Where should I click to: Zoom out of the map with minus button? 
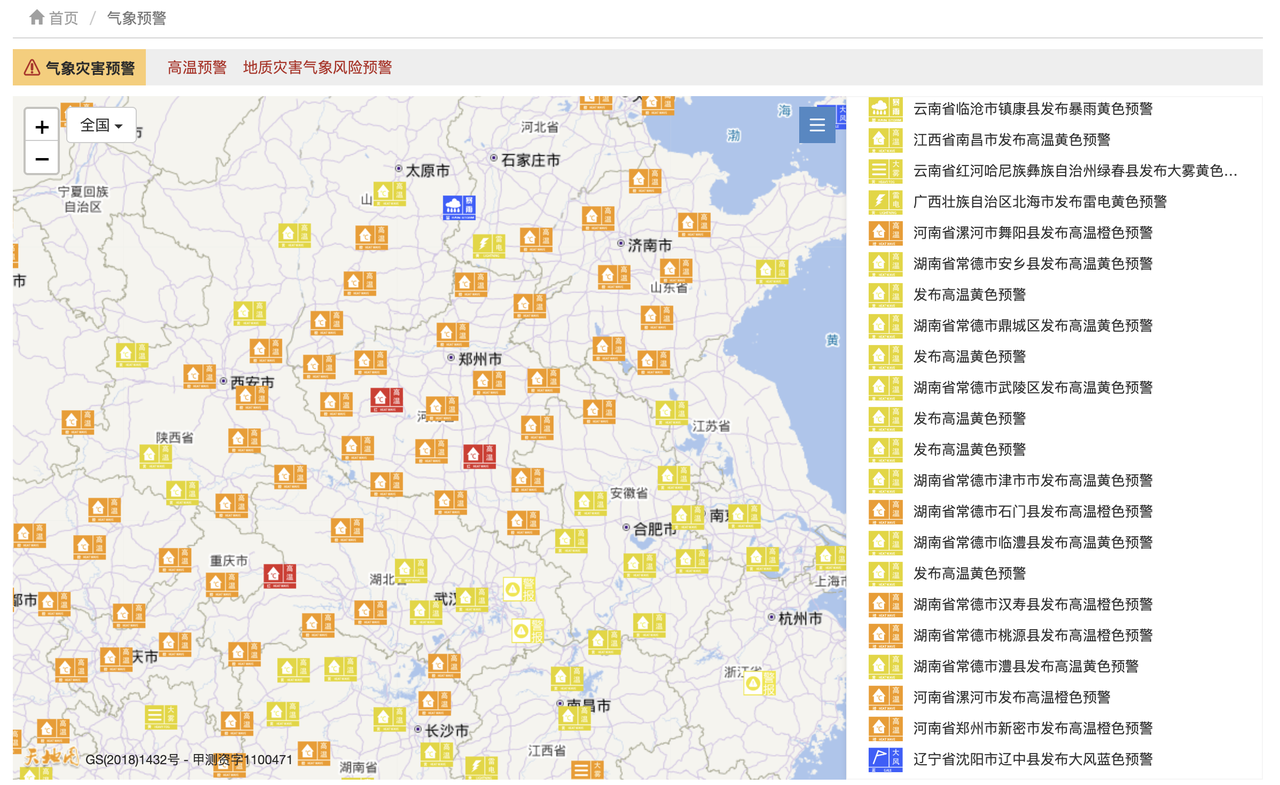point(42,159)
